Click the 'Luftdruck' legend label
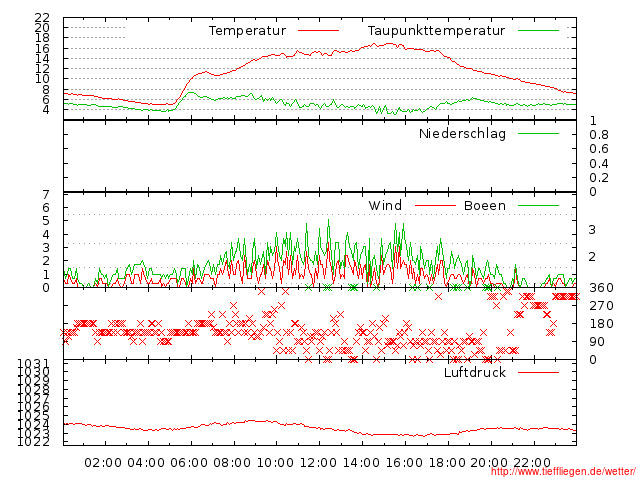The height and width of the screenshot is (480, 640). click(475, 372)
